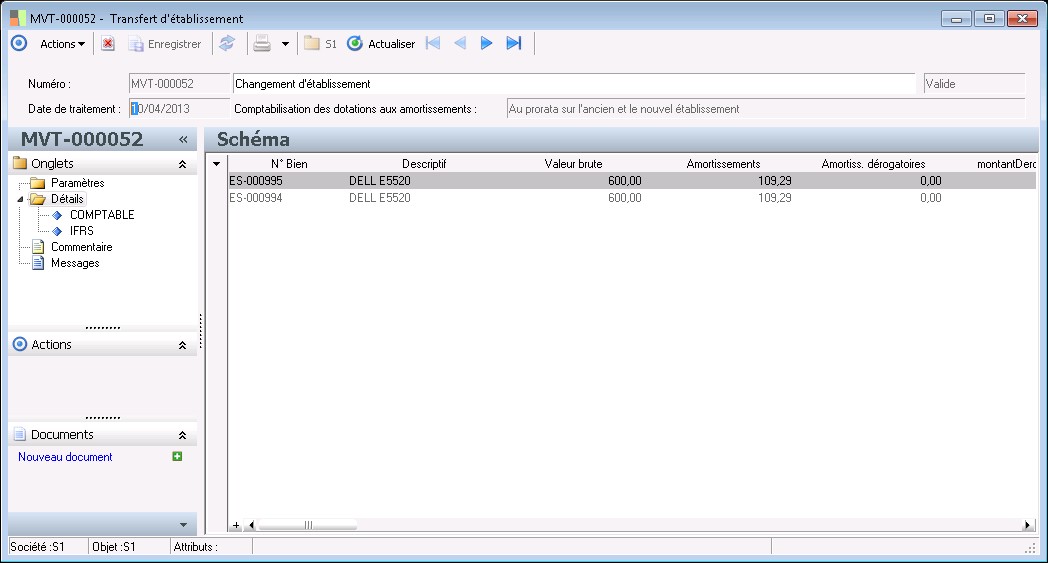Open the Paramètres folder
Image resolution: width=1048 pixels, height=563 pixels.
point(77,183)
